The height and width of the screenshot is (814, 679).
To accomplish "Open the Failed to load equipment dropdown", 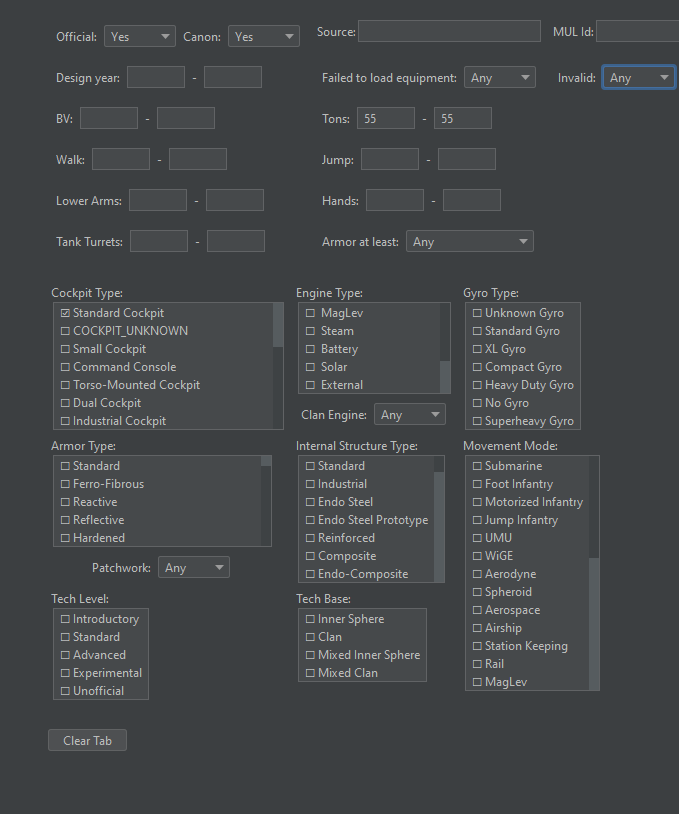I will coord(500,77).
